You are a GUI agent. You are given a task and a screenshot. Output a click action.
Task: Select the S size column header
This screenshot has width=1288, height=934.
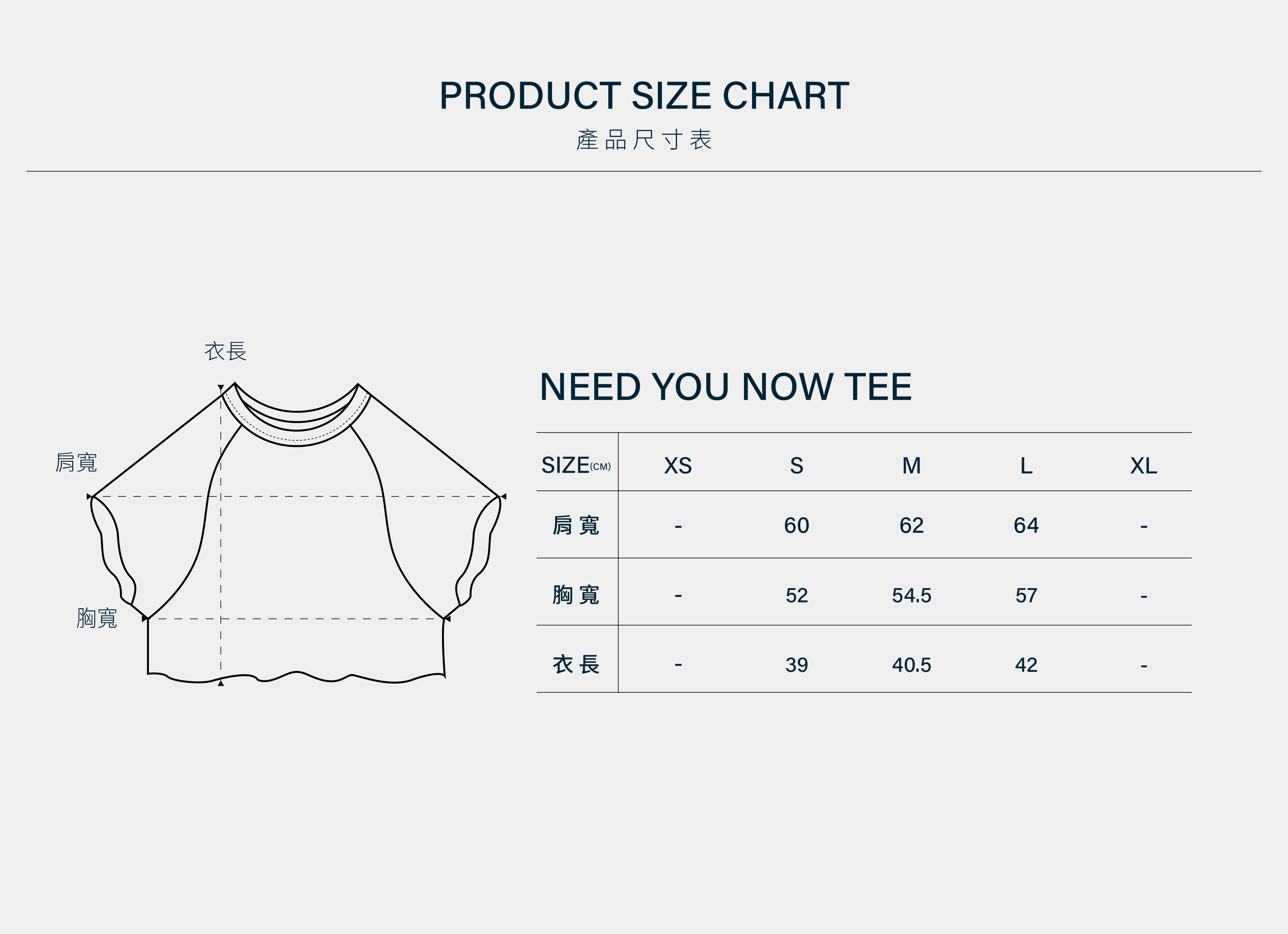point(796,466)
